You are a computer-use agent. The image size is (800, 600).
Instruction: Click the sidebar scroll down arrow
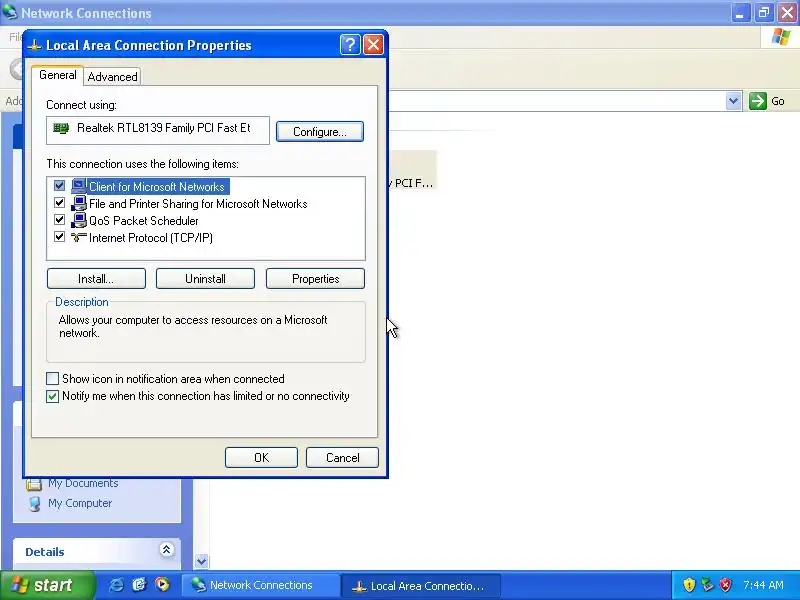202,562
